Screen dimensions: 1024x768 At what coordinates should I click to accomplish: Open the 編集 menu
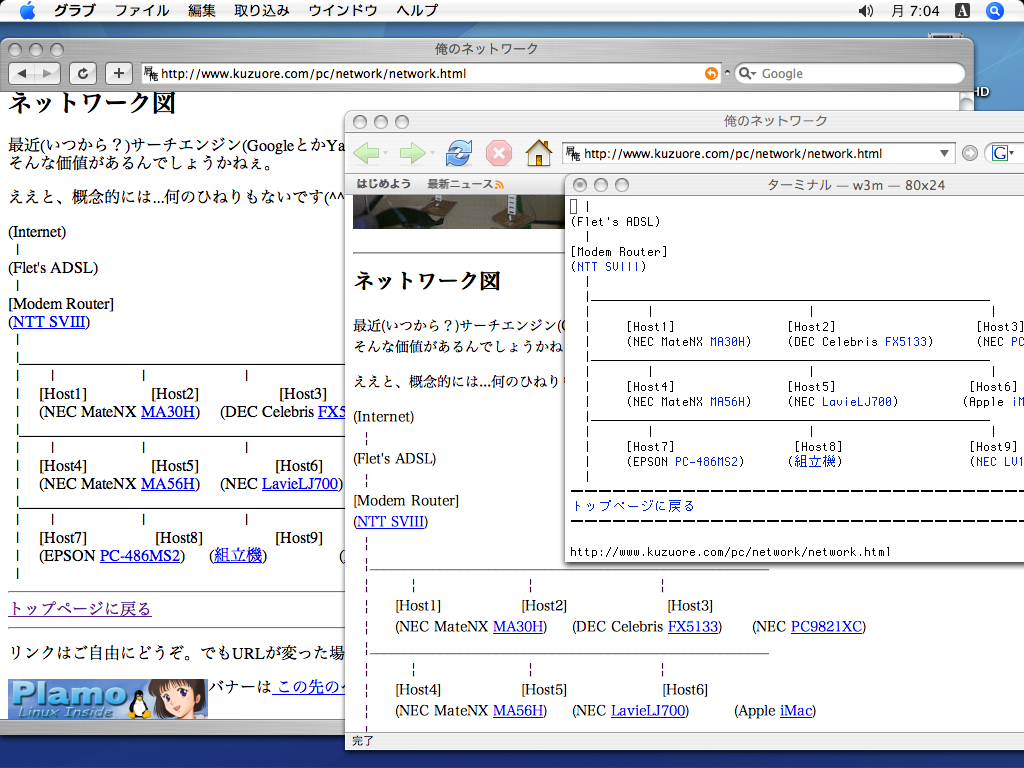point(201,10)
